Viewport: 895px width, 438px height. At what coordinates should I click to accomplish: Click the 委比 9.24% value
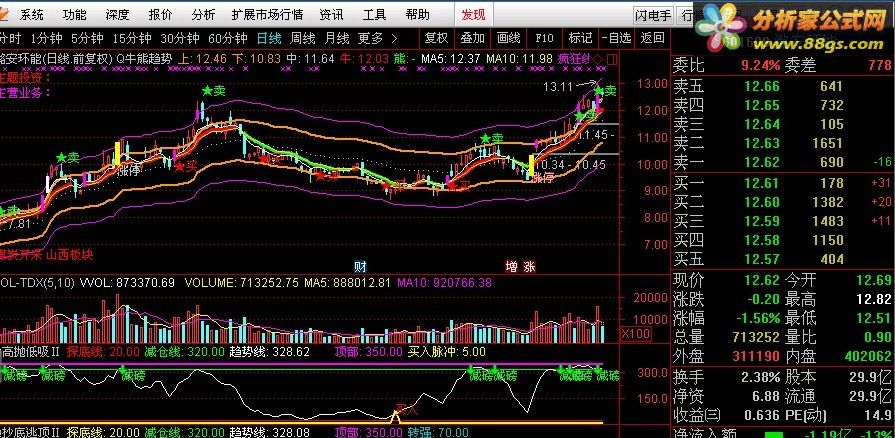pyautogui.click(x=760, y=65)
